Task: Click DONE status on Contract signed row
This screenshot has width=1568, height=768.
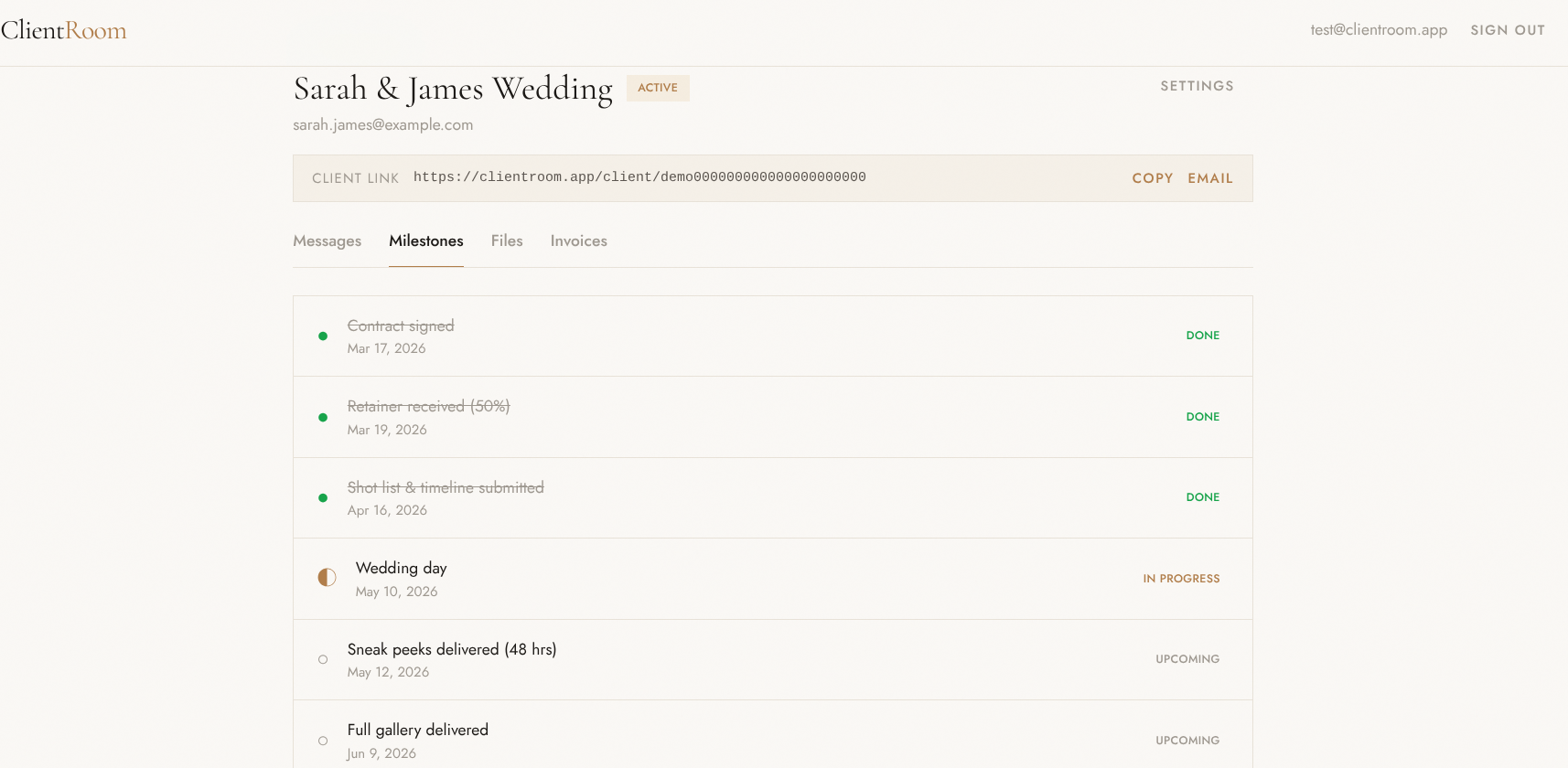Action: (x=1203, y=336)
